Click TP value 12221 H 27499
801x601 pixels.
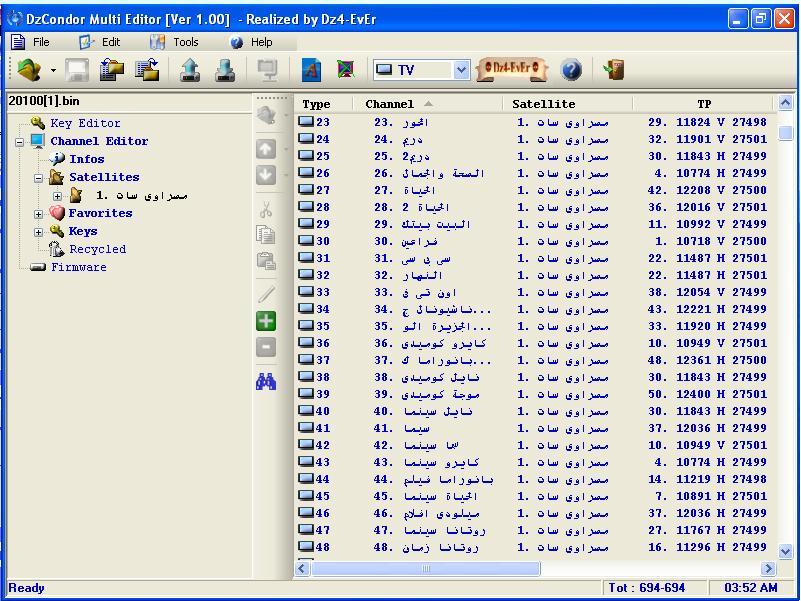[721, 309]
